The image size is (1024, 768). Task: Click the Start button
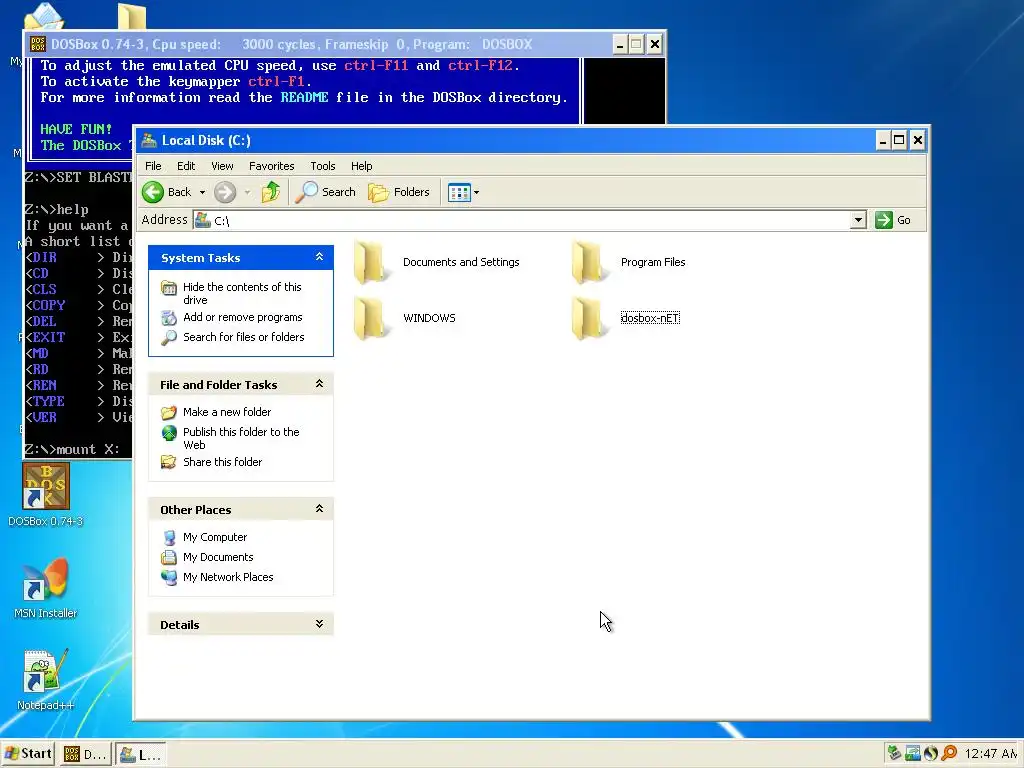(27, 754)
